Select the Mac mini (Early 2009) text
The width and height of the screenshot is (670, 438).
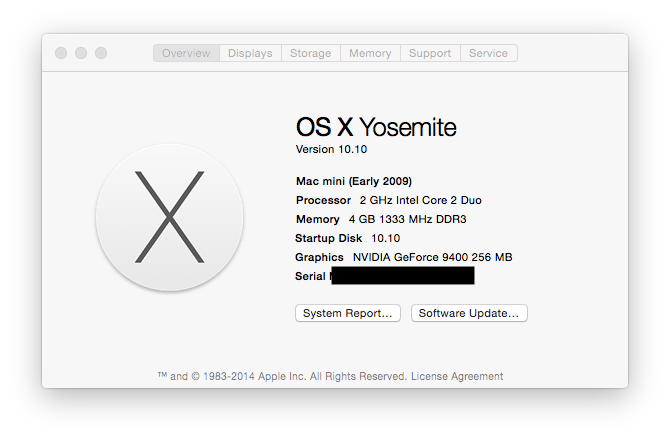pyautogui.click(x=354, y=181)
